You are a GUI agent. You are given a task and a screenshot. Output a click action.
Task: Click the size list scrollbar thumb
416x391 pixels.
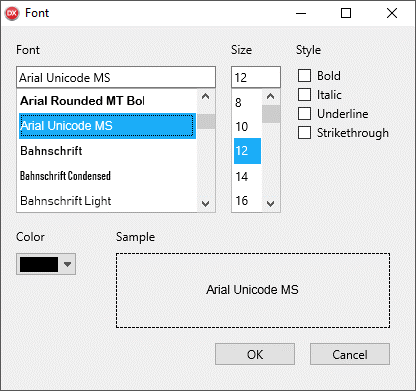271,114
